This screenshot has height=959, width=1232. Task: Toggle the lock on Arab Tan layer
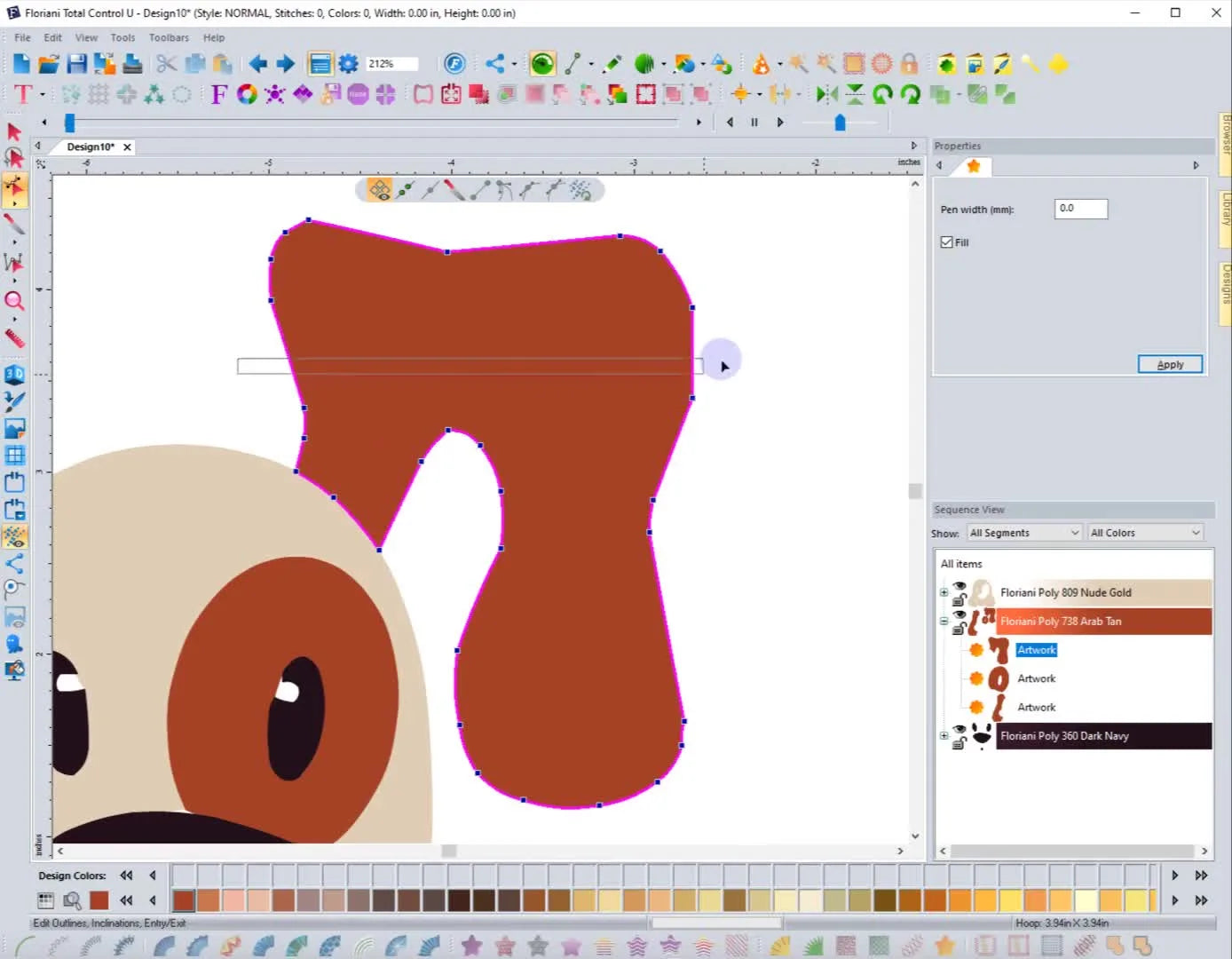pos(959,629)
